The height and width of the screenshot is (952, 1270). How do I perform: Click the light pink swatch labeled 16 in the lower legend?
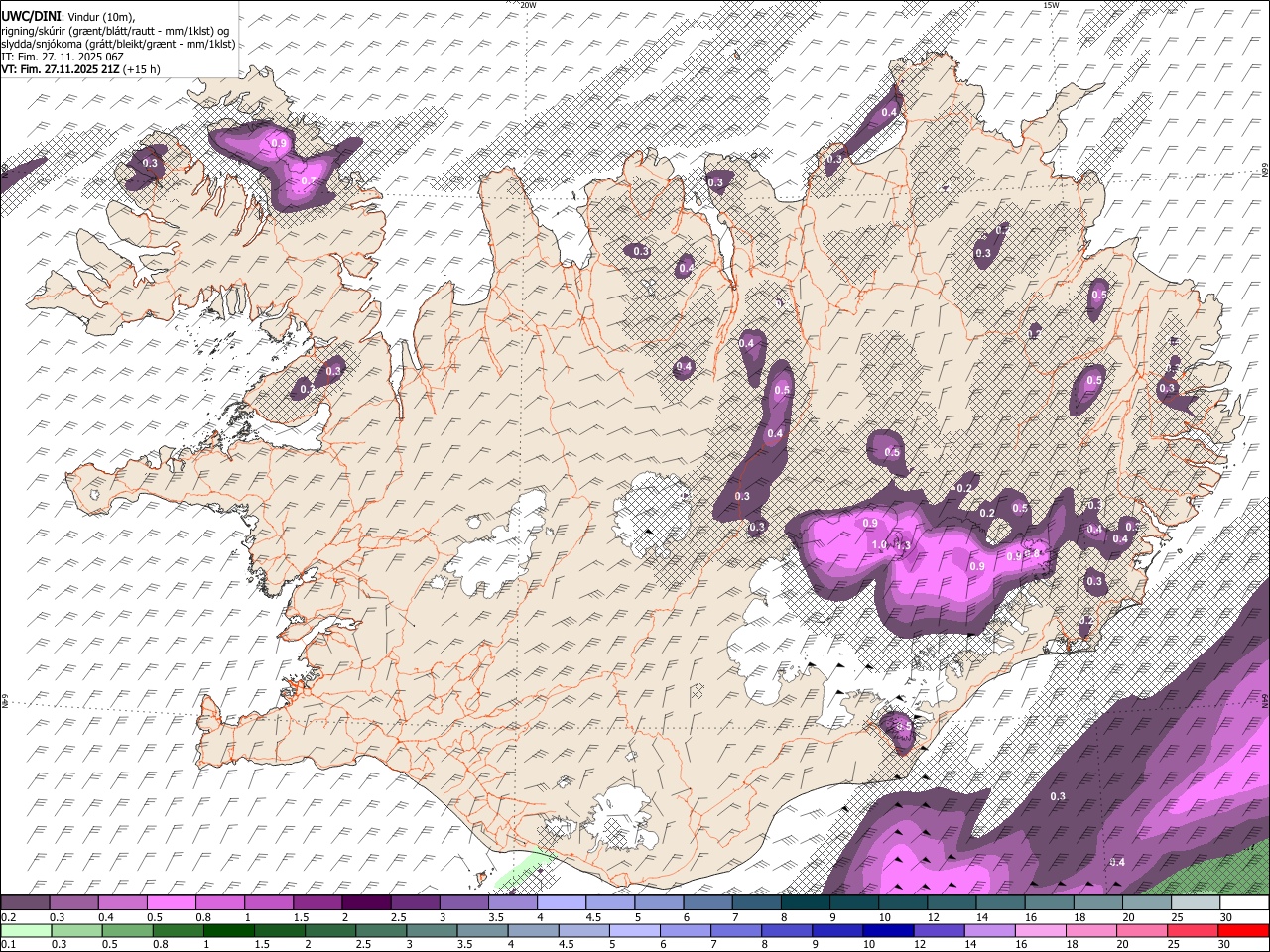(1041, 930)
